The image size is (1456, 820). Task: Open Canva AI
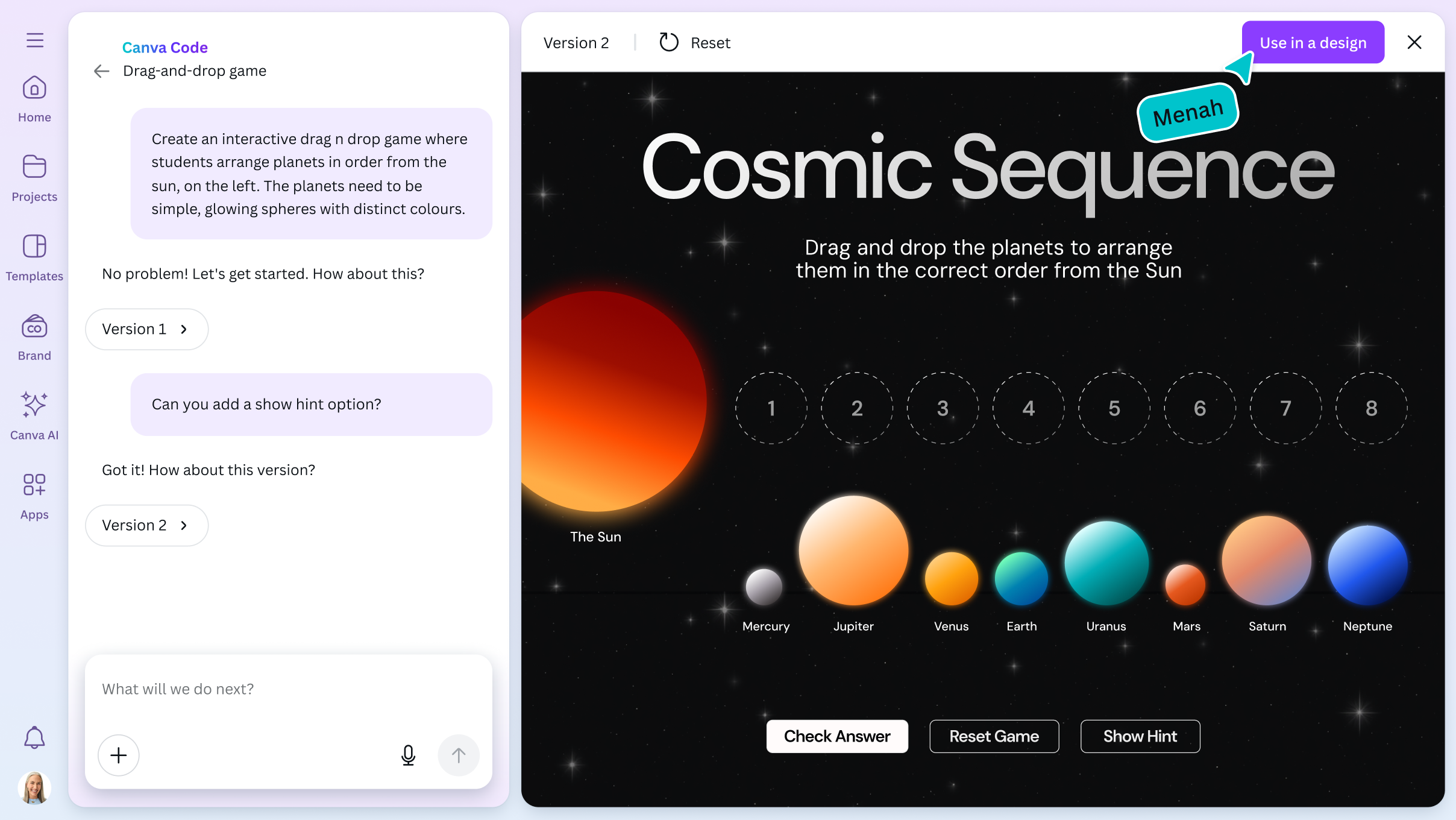(34, 414)
